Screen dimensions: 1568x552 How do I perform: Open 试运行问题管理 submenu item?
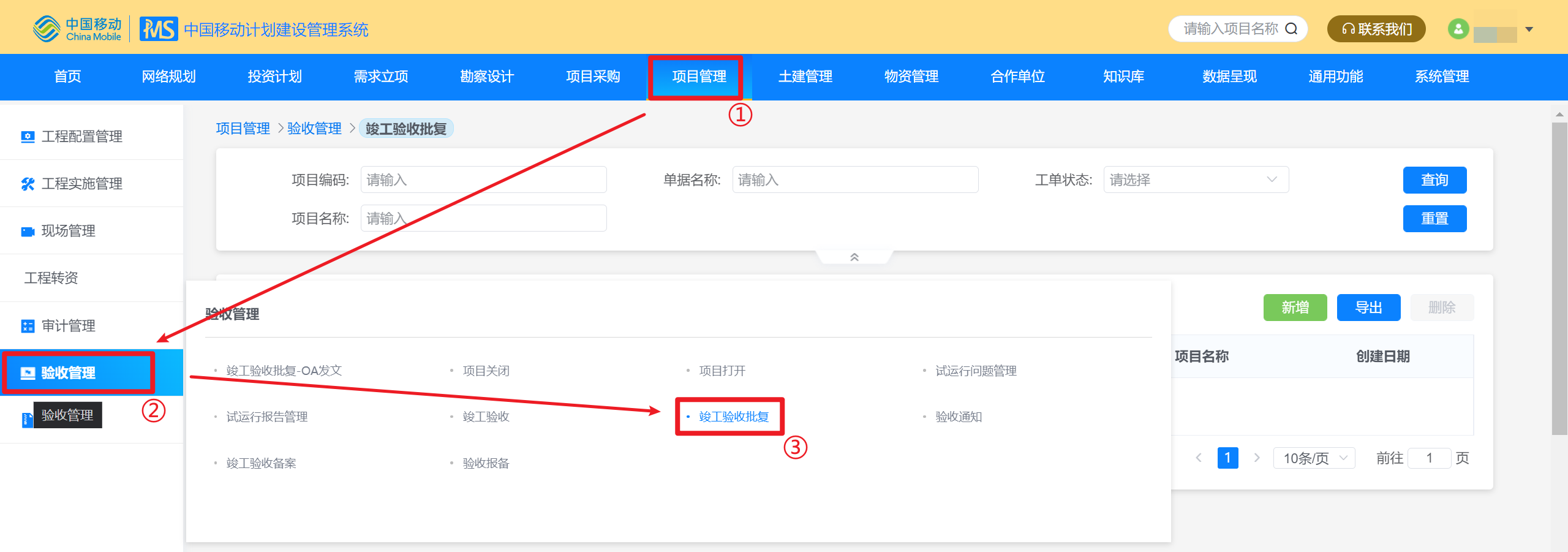(x=976, y=371)
